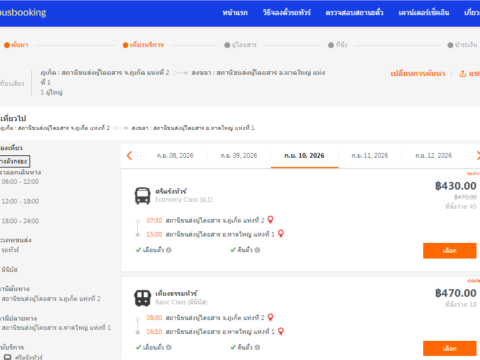480x360 pixels.
Task: Click the คืนตั๋ว info icon on the ฿430.00 card
Action: [257, 250]
